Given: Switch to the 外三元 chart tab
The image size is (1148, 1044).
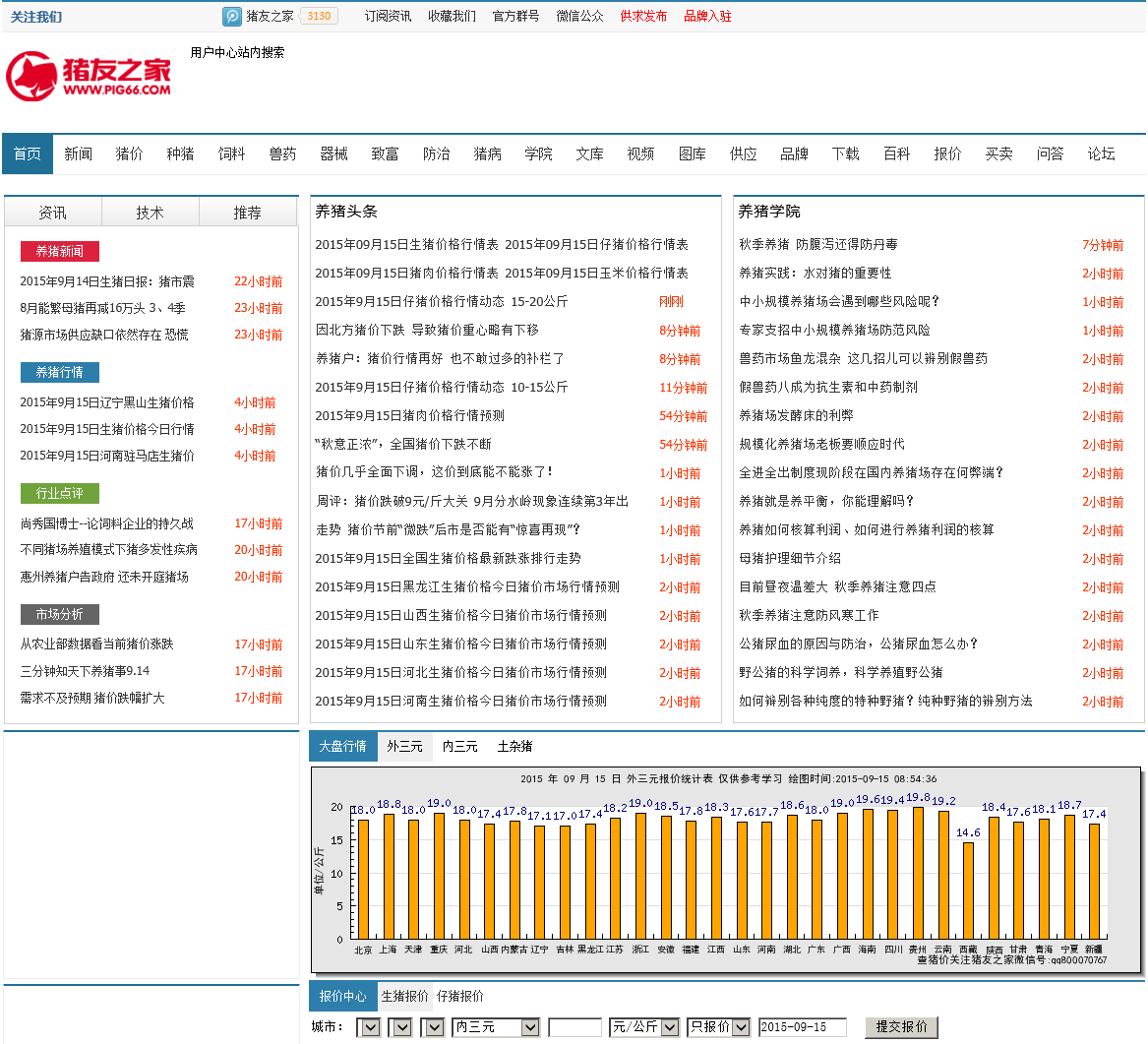Looking at the screenshot, I should pos(404,746).
